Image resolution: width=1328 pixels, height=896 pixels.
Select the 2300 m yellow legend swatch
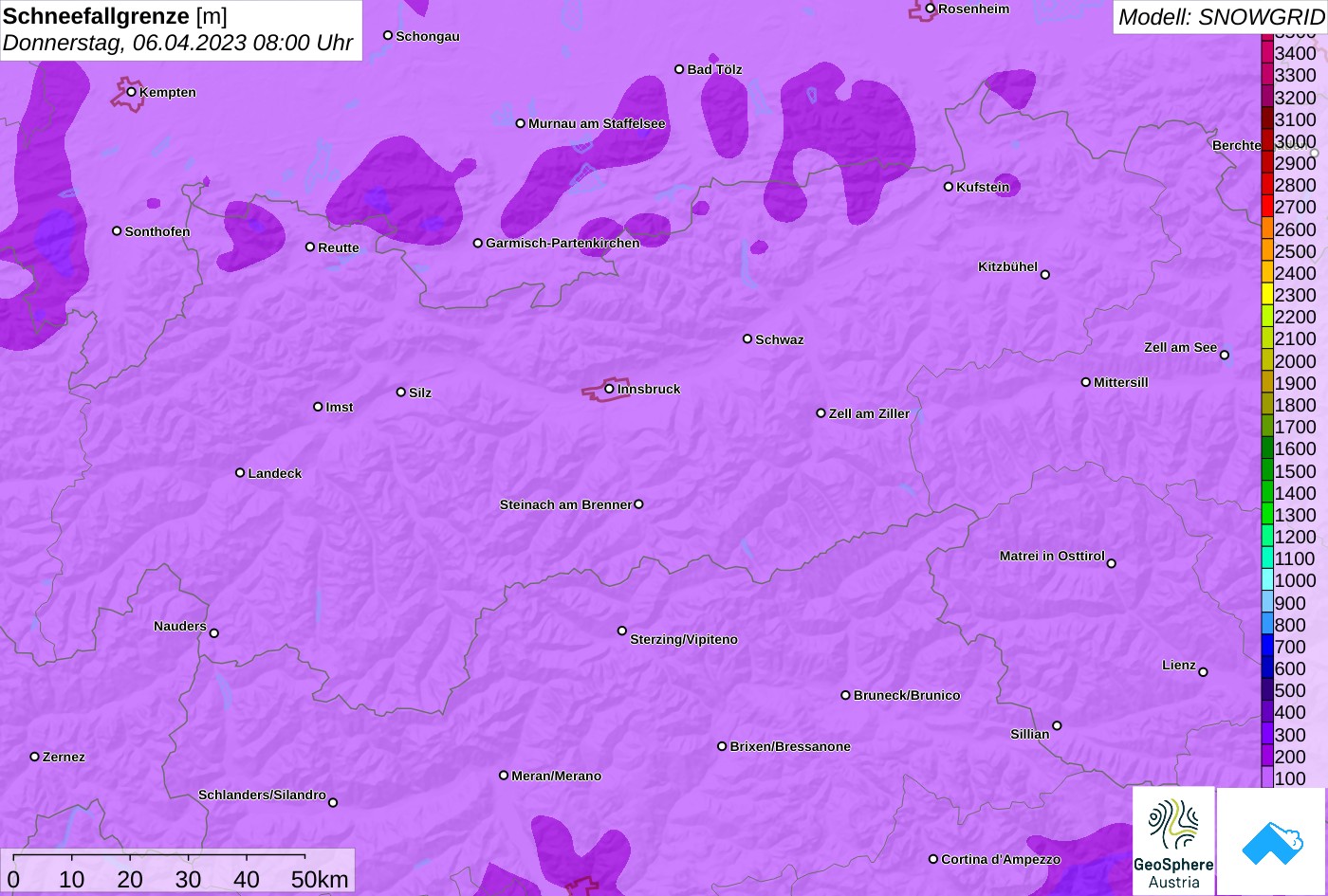tap(1267, 295)
